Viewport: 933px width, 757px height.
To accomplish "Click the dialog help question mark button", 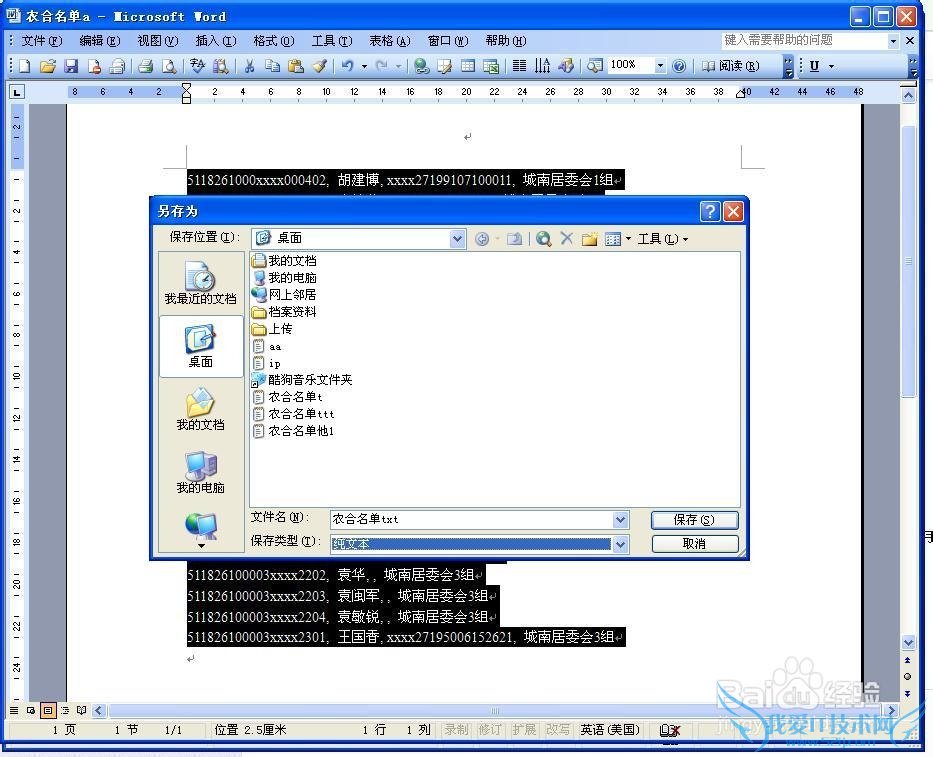I will (710, 211).
